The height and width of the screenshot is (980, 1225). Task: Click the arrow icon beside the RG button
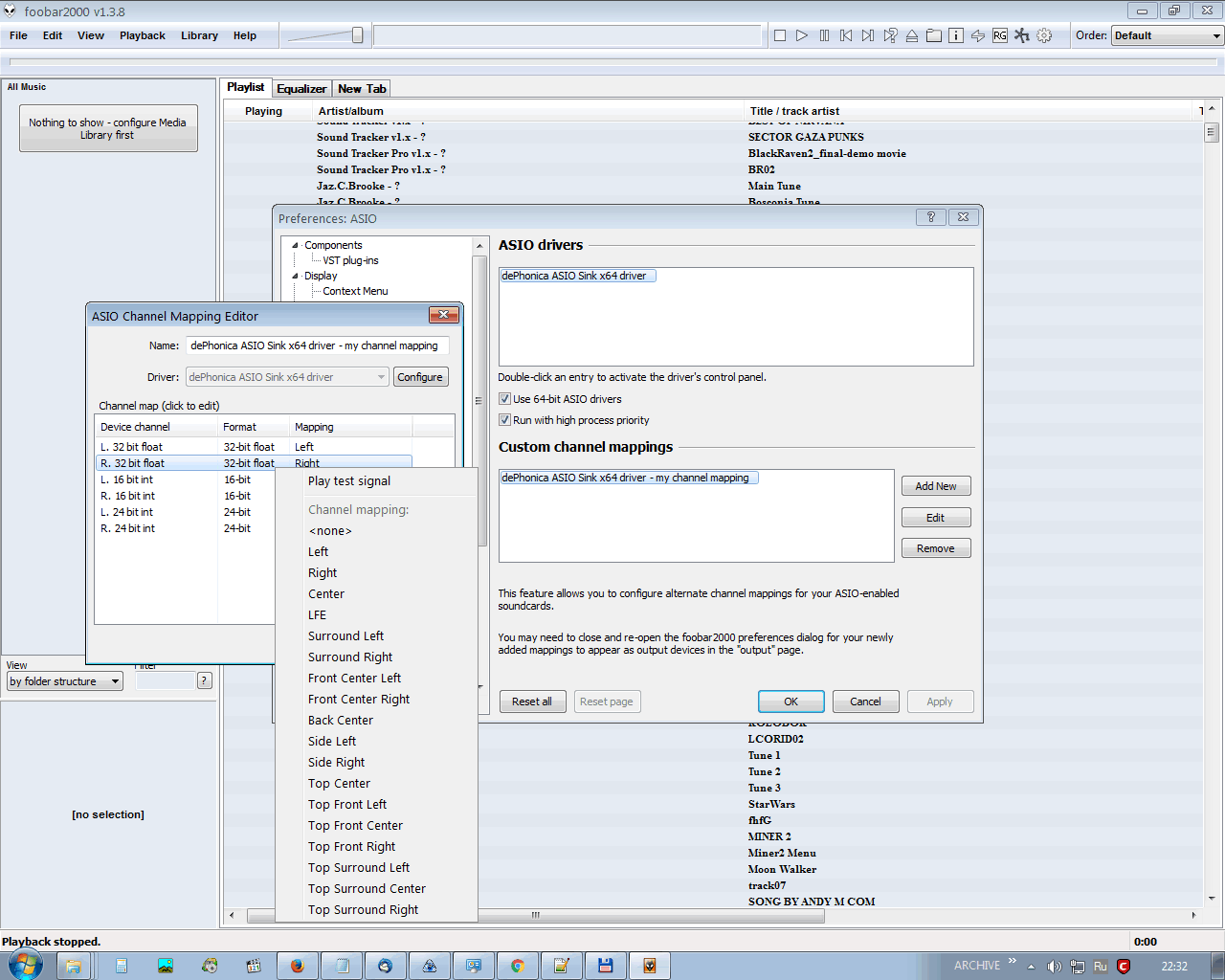[x=978, y=35]
